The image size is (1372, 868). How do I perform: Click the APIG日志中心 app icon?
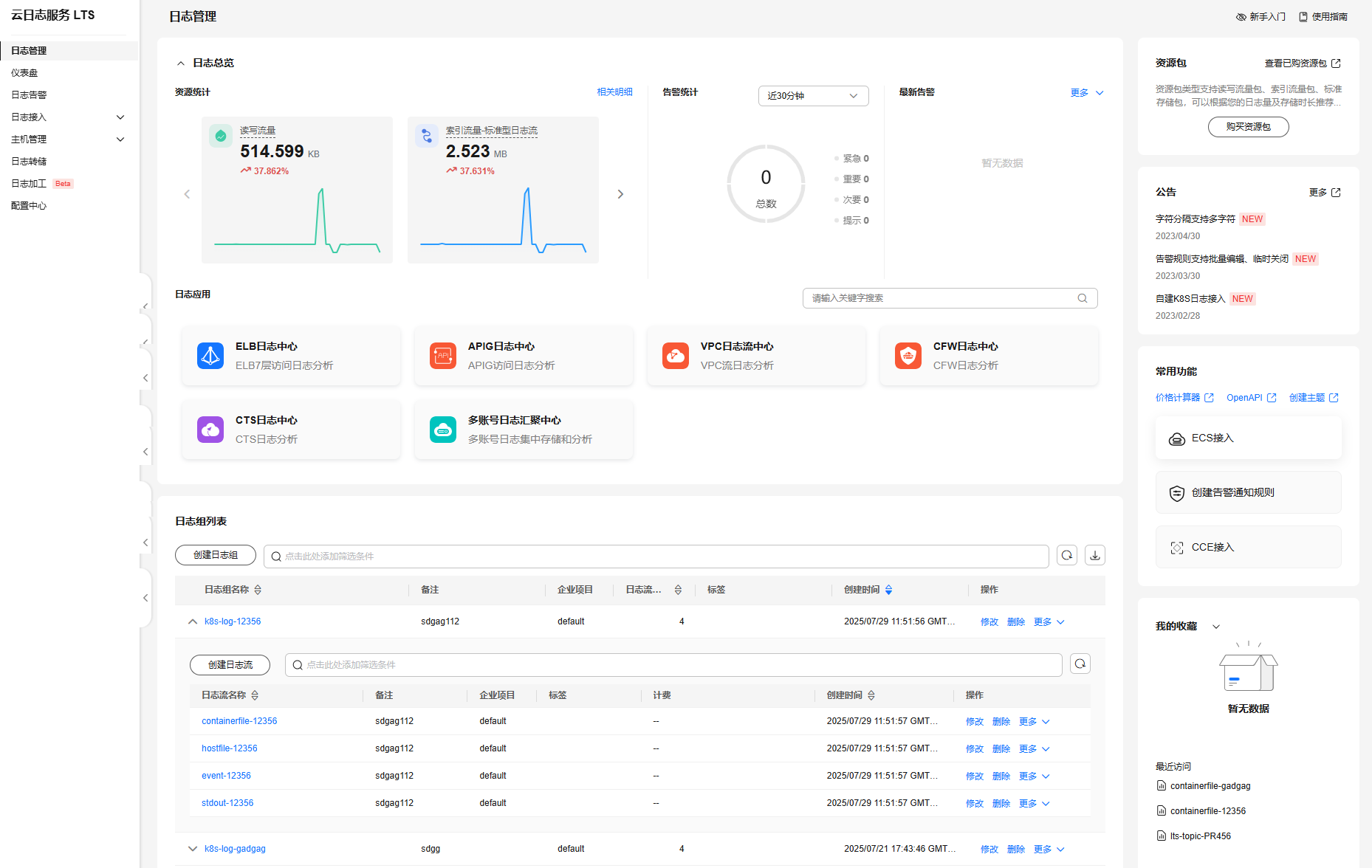click(443, 356)
